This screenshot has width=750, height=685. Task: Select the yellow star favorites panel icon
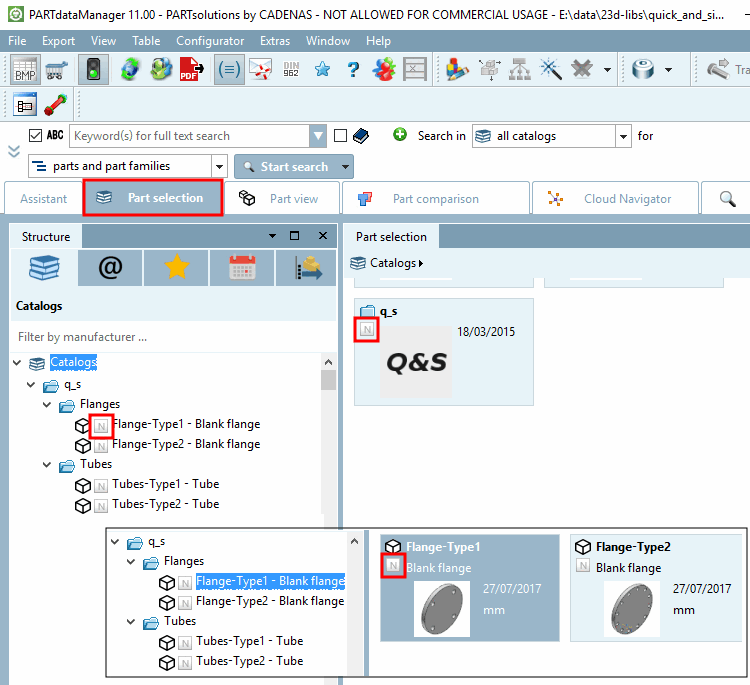tap(176, 268)
